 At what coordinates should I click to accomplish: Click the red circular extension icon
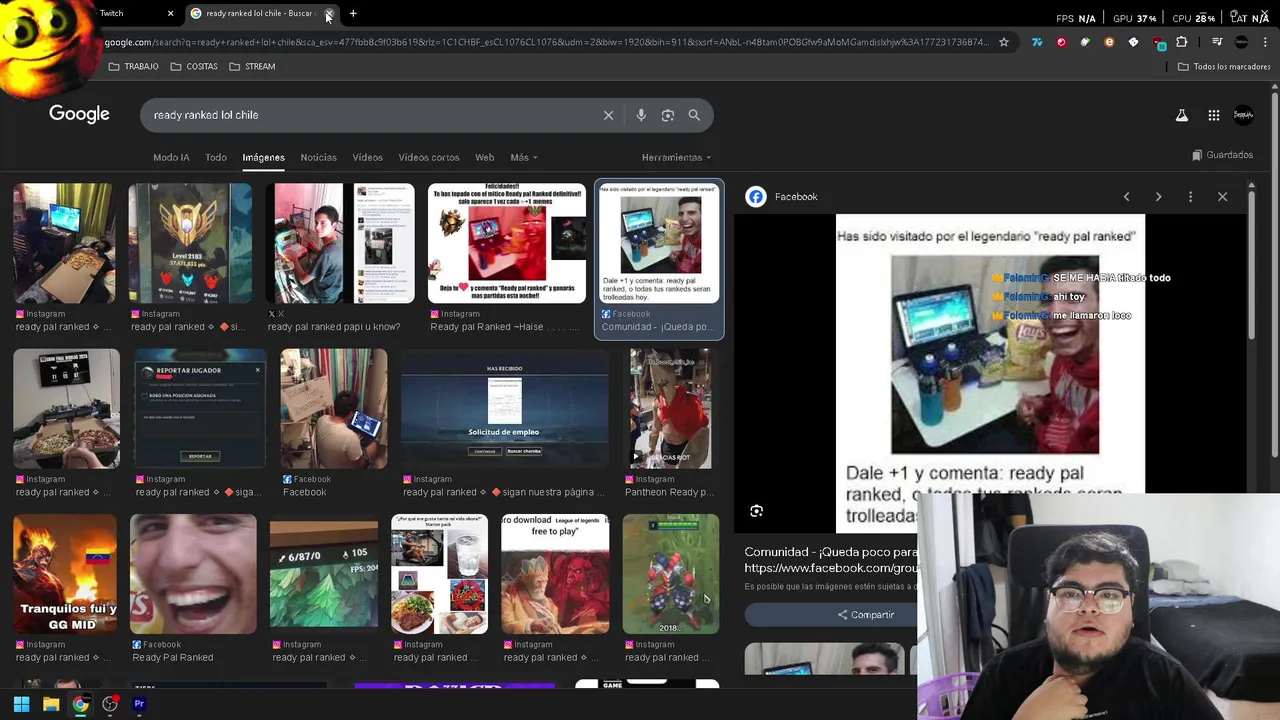click(1061, 42)
